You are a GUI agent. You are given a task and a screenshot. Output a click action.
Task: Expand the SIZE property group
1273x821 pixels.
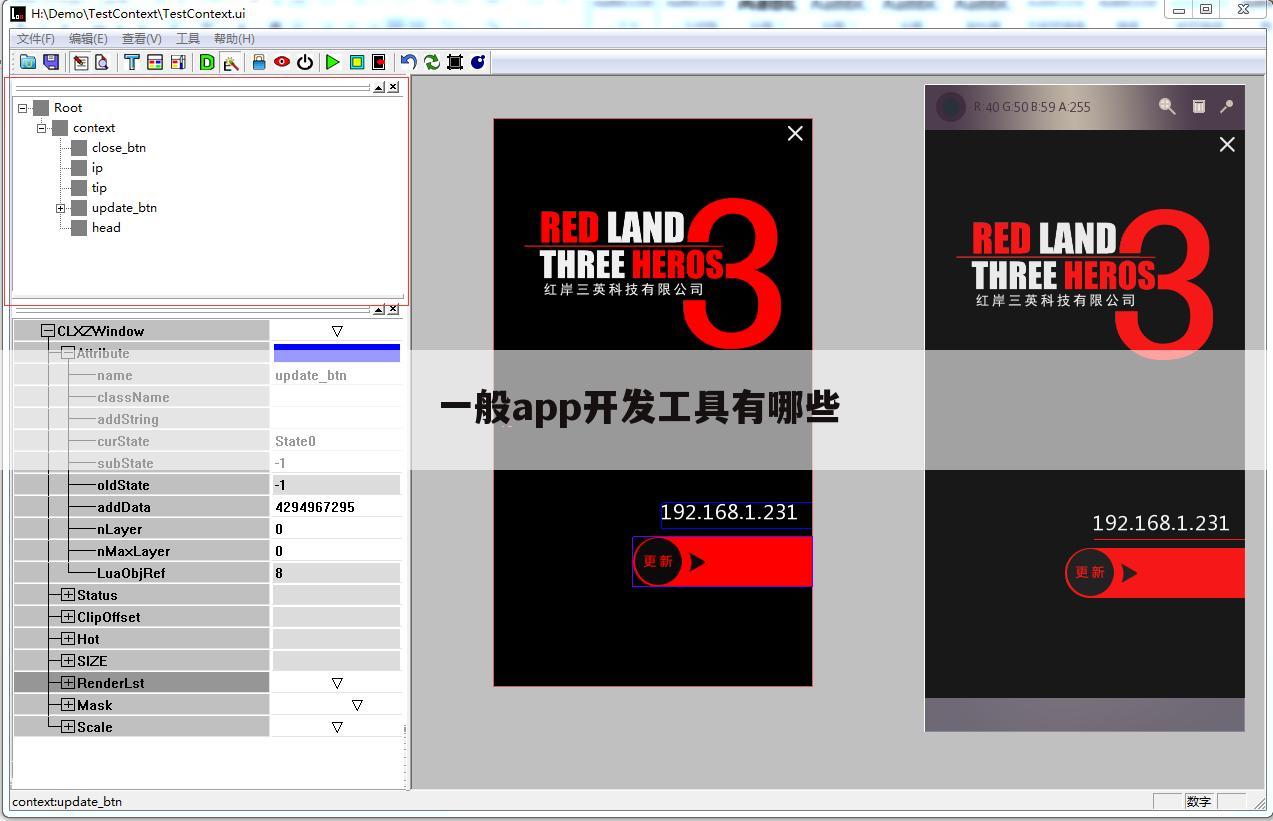pyautogui.click(x=68, y=661)
